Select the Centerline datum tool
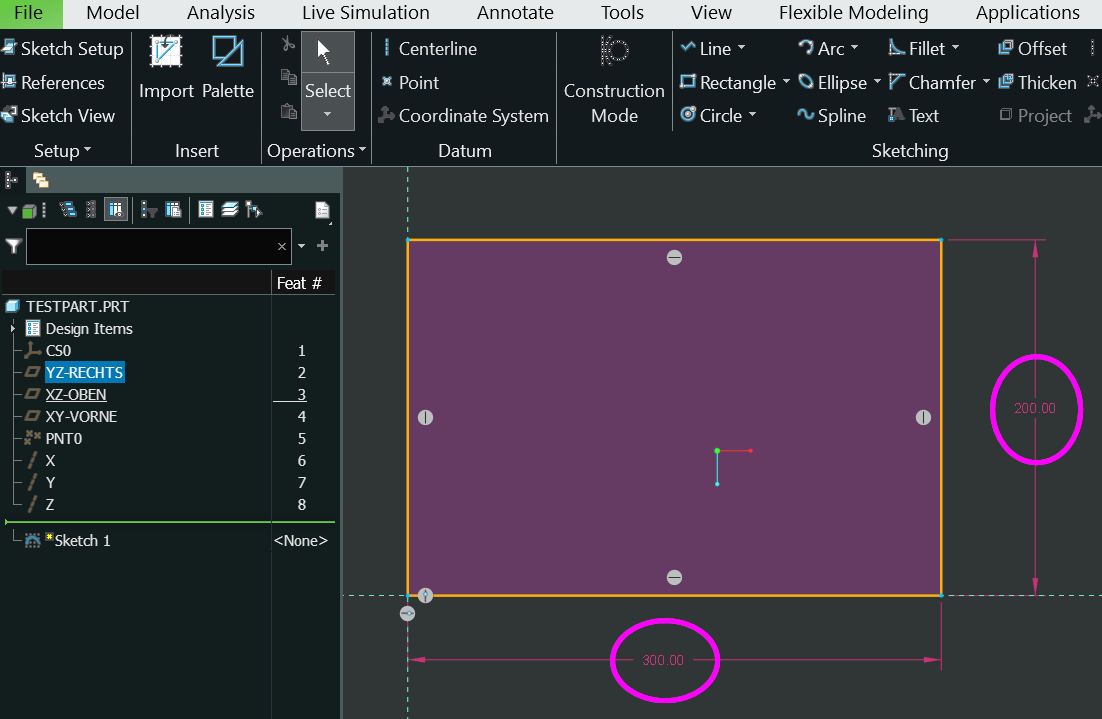 point(428,49)
